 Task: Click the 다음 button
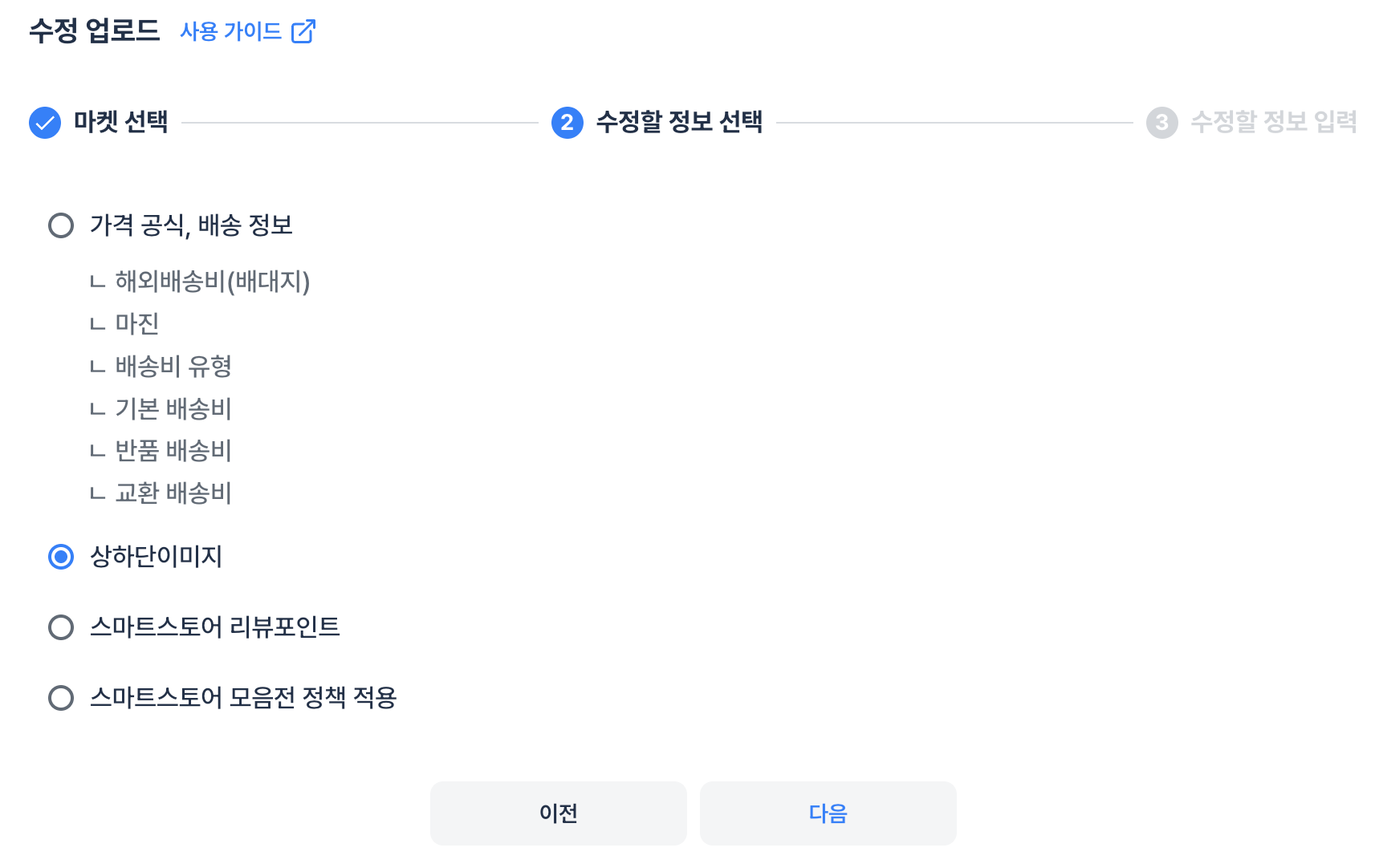coord(828,813)
